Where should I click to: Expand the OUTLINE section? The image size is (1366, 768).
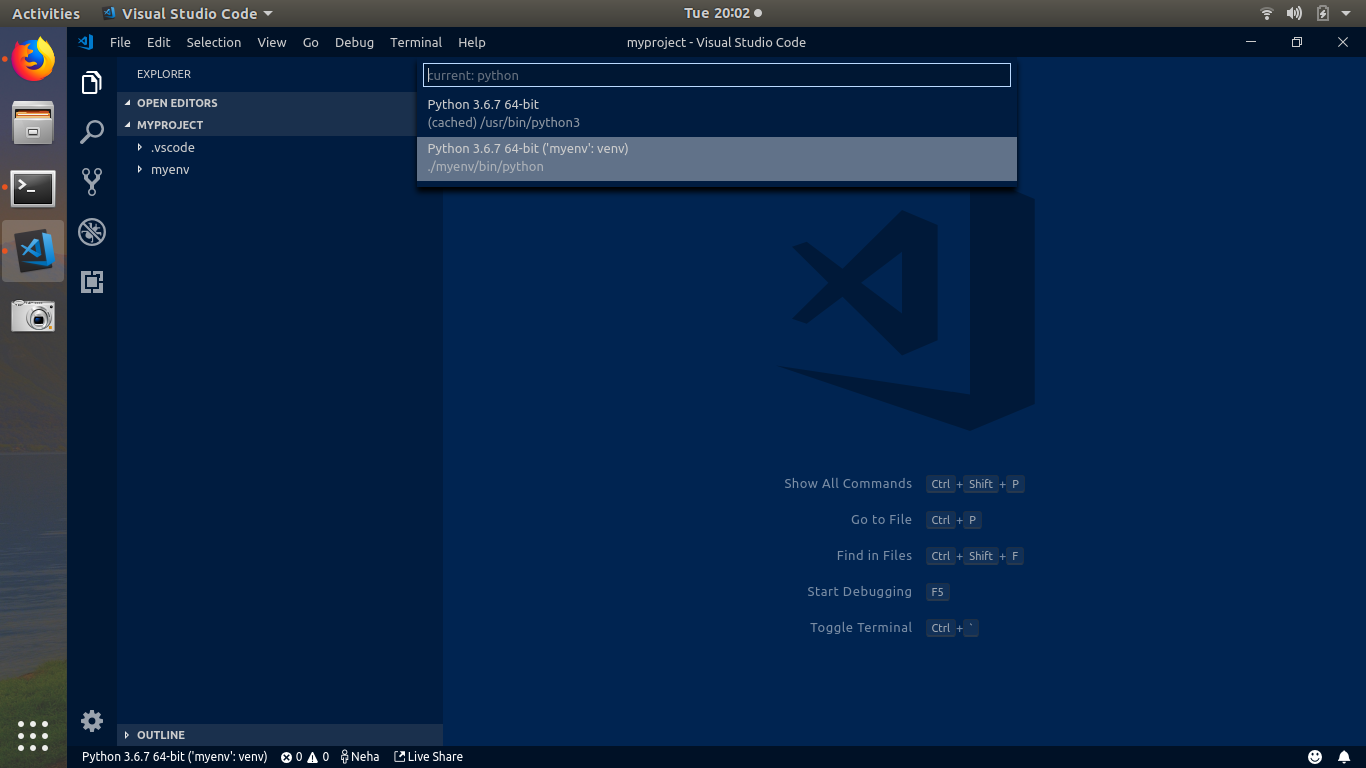tap(160, 734)
